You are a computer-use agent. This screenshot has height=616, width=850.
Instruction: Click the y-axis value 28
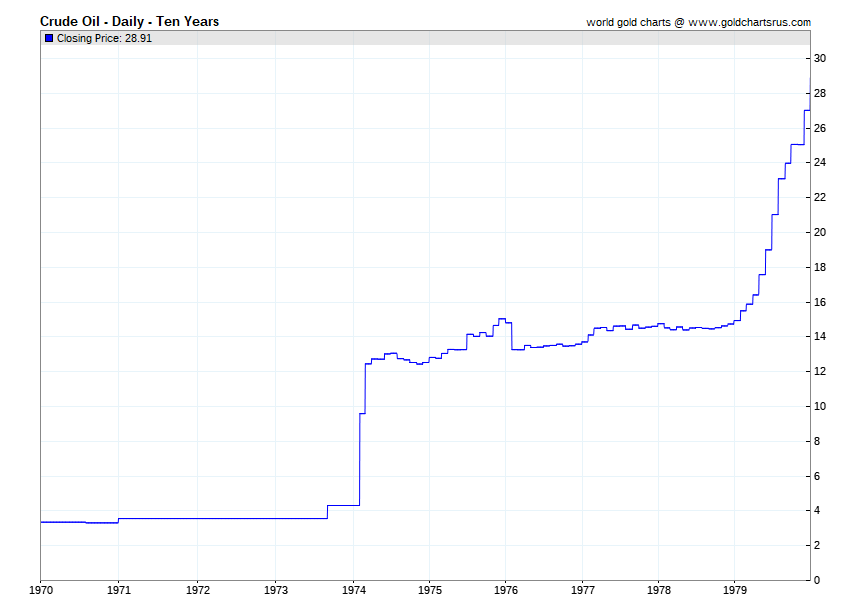(x=820, y=93)
